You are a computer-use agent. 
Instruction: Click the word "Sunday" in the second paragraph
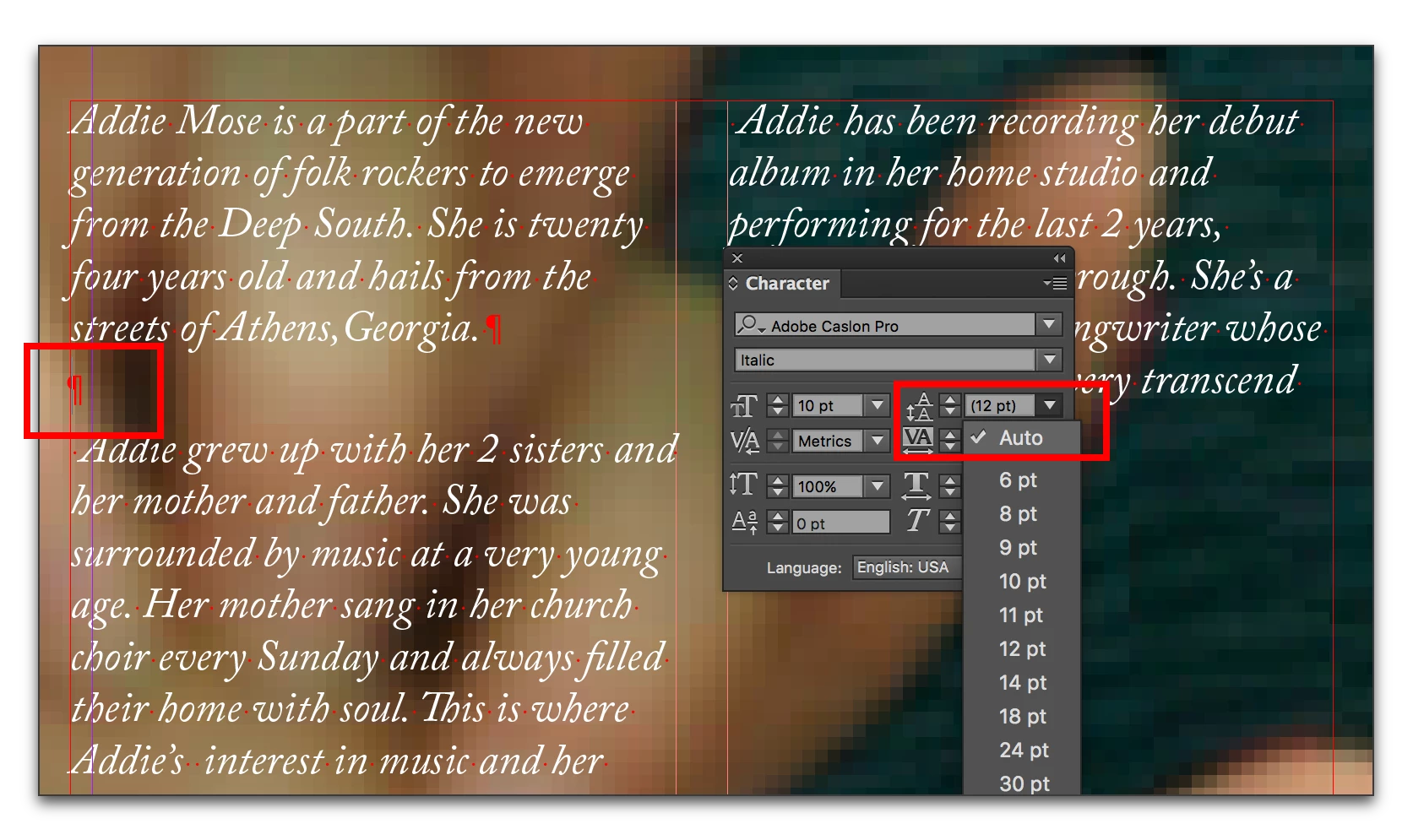pos(318,659)
